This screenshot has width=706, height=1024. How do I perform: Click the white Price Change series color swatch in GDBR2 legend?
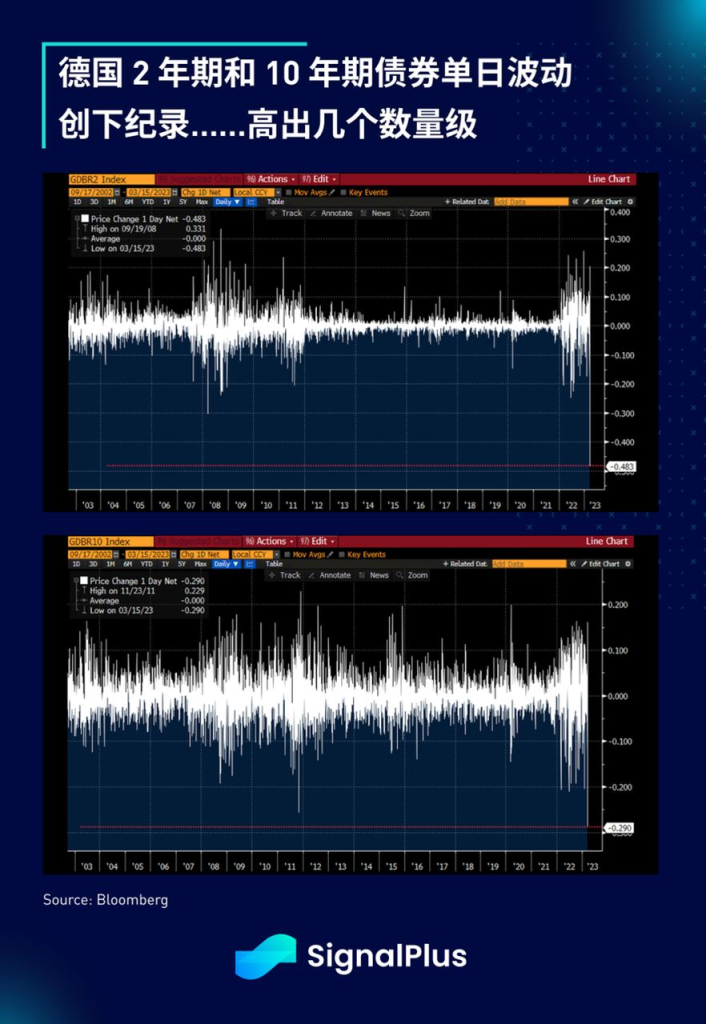tap(85, 219)
